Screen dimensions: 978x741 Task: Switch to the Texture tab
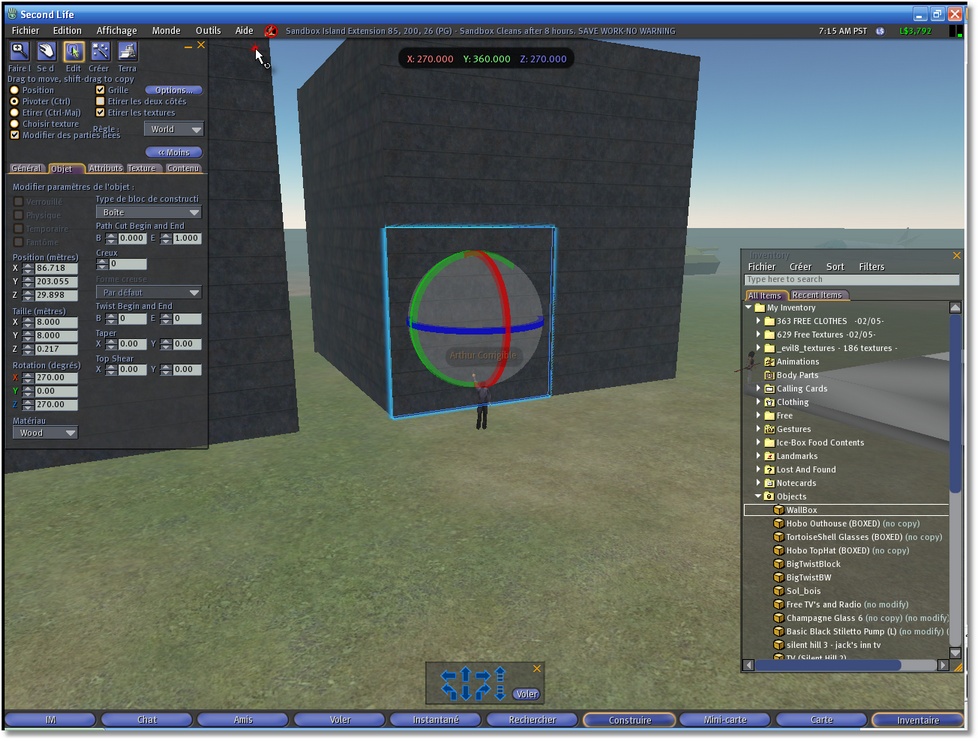(x=142, y=168)
